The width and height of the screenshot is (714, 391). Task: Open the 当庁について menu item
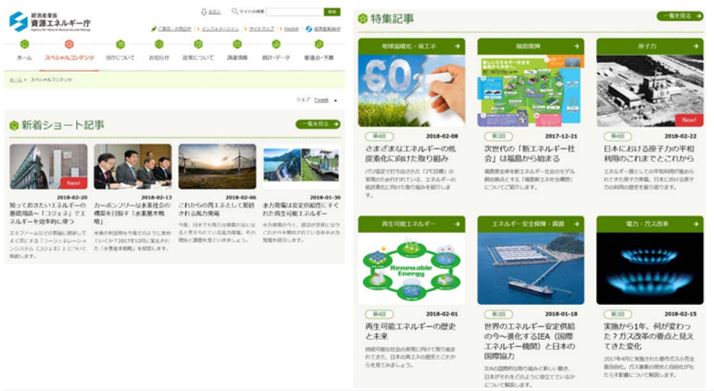tap(120, 57)
